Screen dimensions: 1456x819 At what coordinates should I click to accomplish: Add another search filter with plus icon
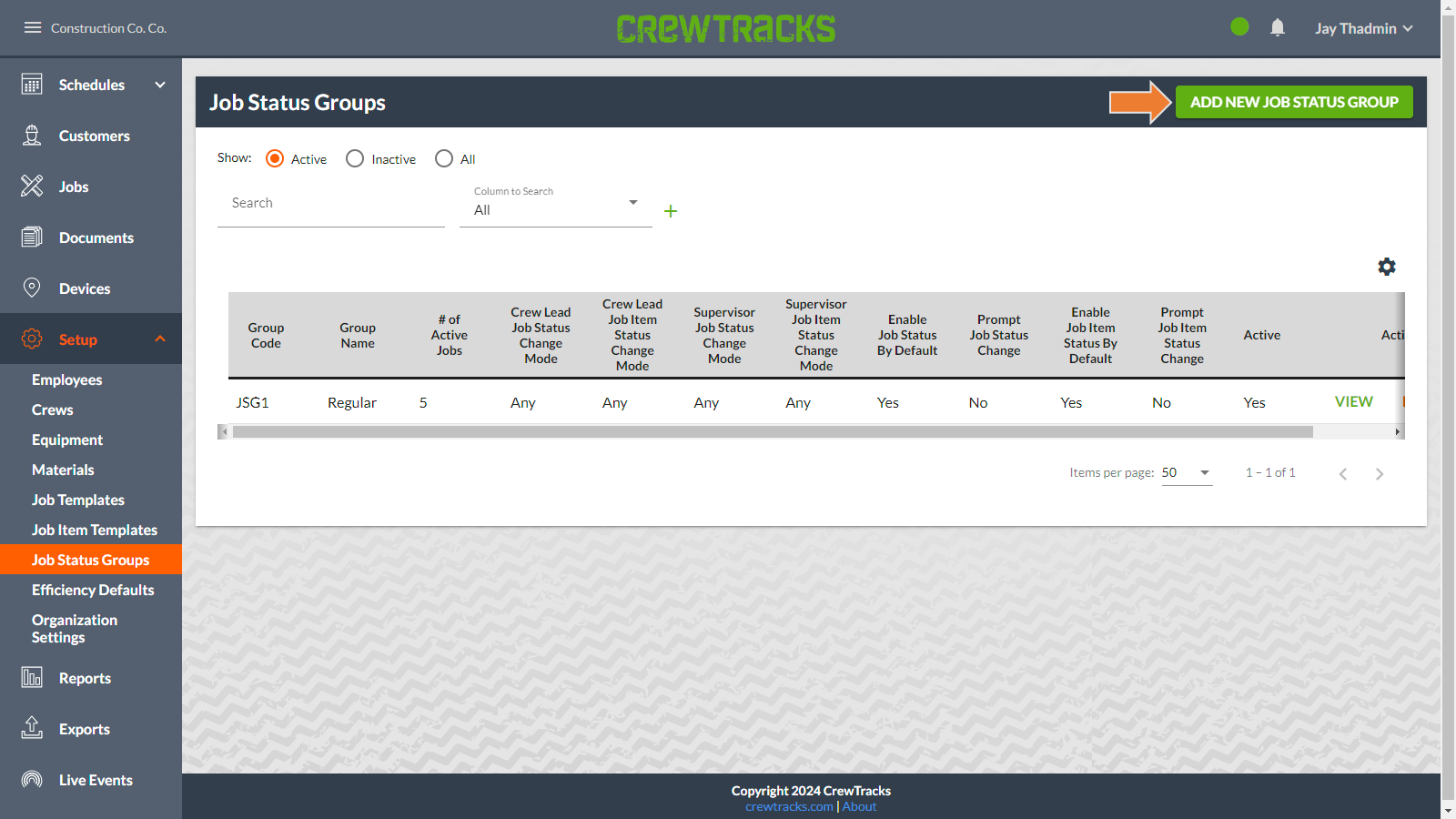(x=671, y=211)
